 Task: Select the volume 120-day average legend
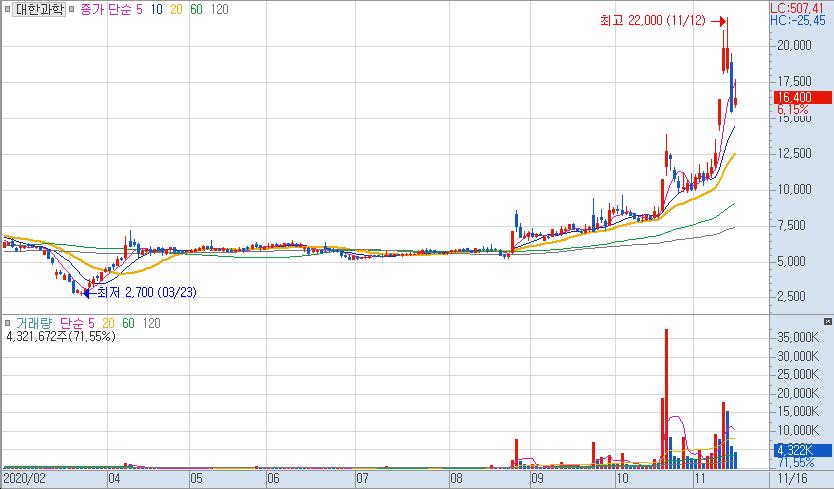tap(152, 323)
